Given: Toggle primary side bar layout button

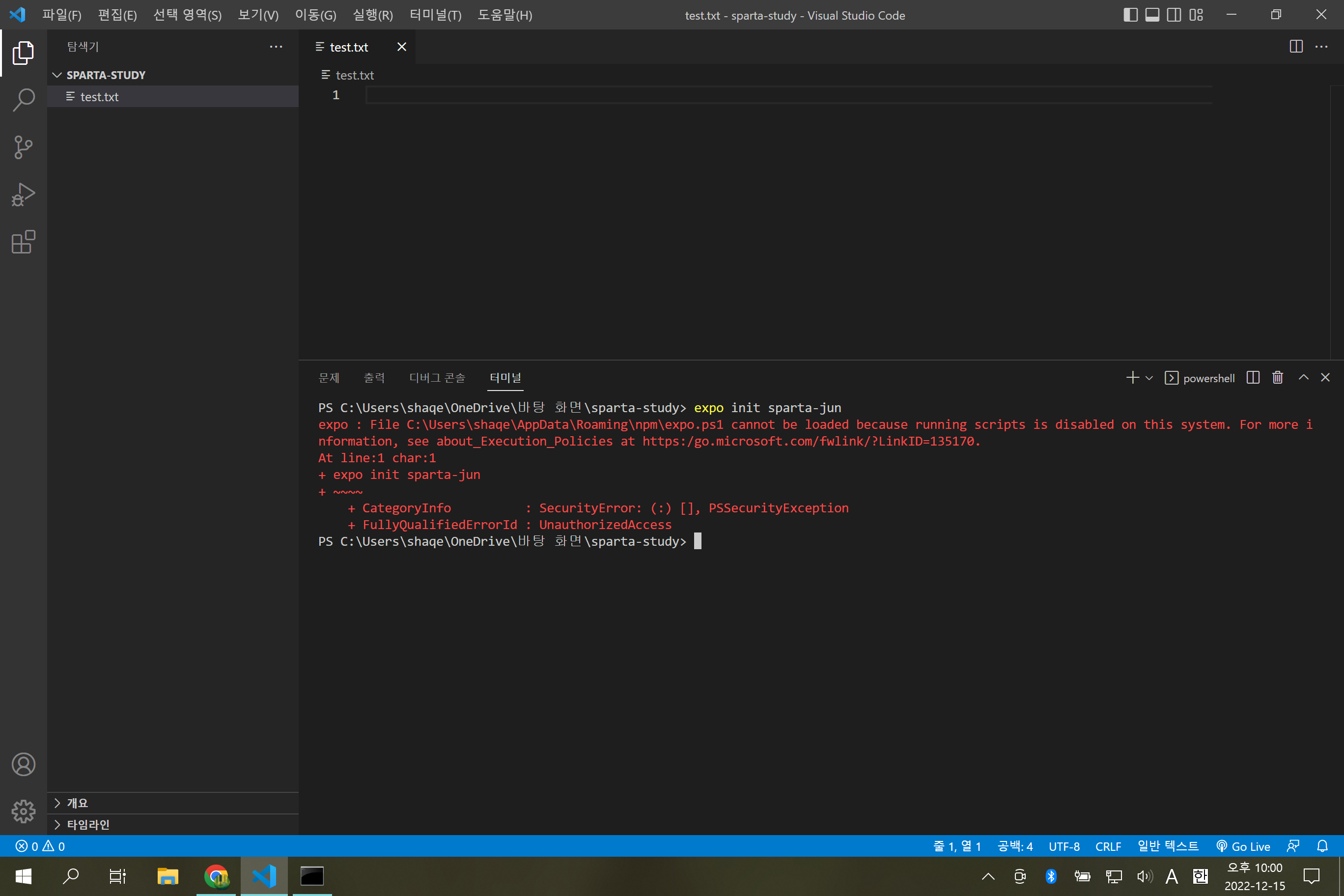Looking at the screenshot, I should (x=1130, y=15).
